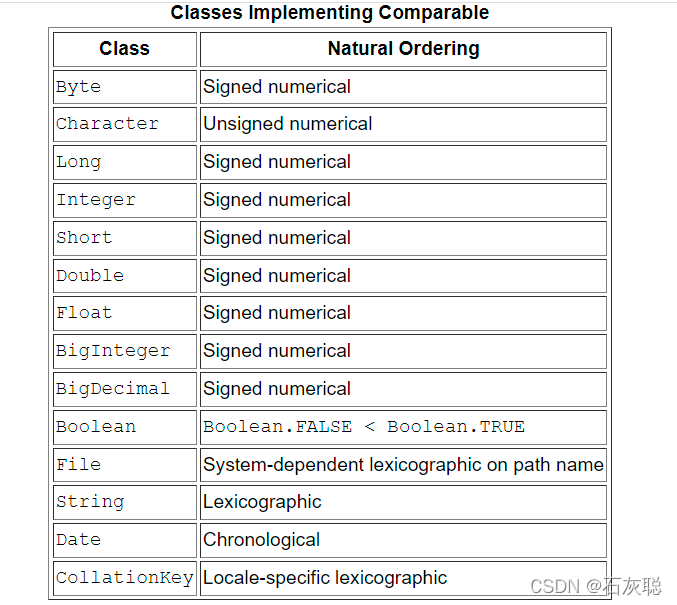Click the Class column header

tap(125, 49)
